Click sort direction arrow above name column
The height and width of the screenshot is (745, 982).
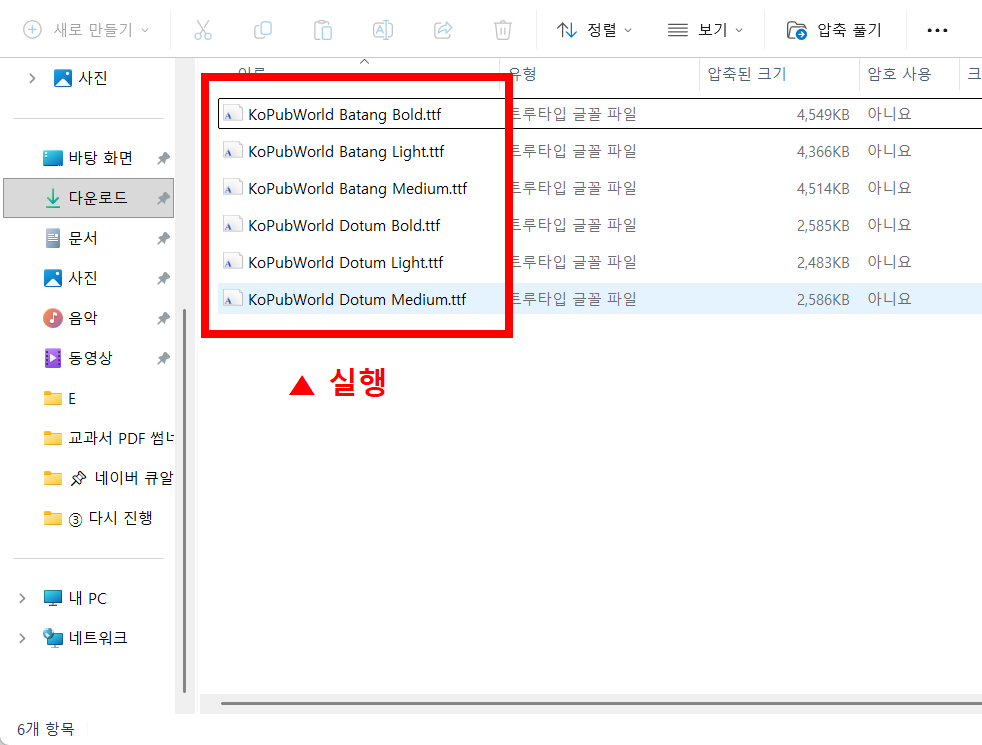pyautogui.click(x=364, y=61)
